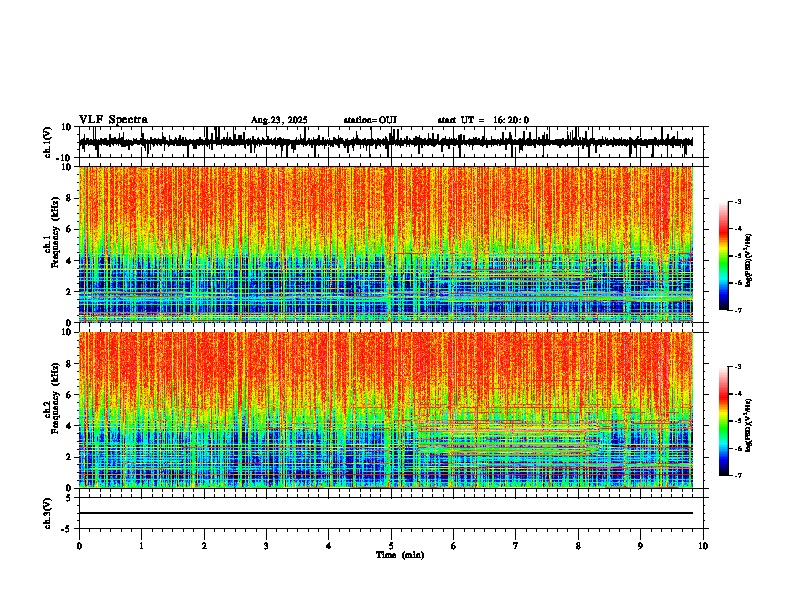Screen dimensions: 792x612
Task: Click the ch.2 spectrogram color scale bar
Action: [724, 421]
